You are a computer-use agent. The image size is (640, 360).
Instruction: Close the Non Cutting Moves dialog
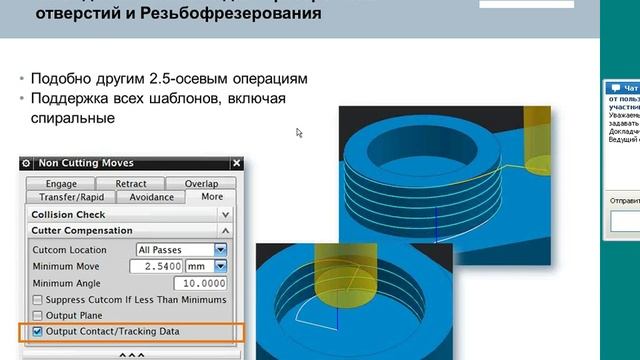(237, 163)
